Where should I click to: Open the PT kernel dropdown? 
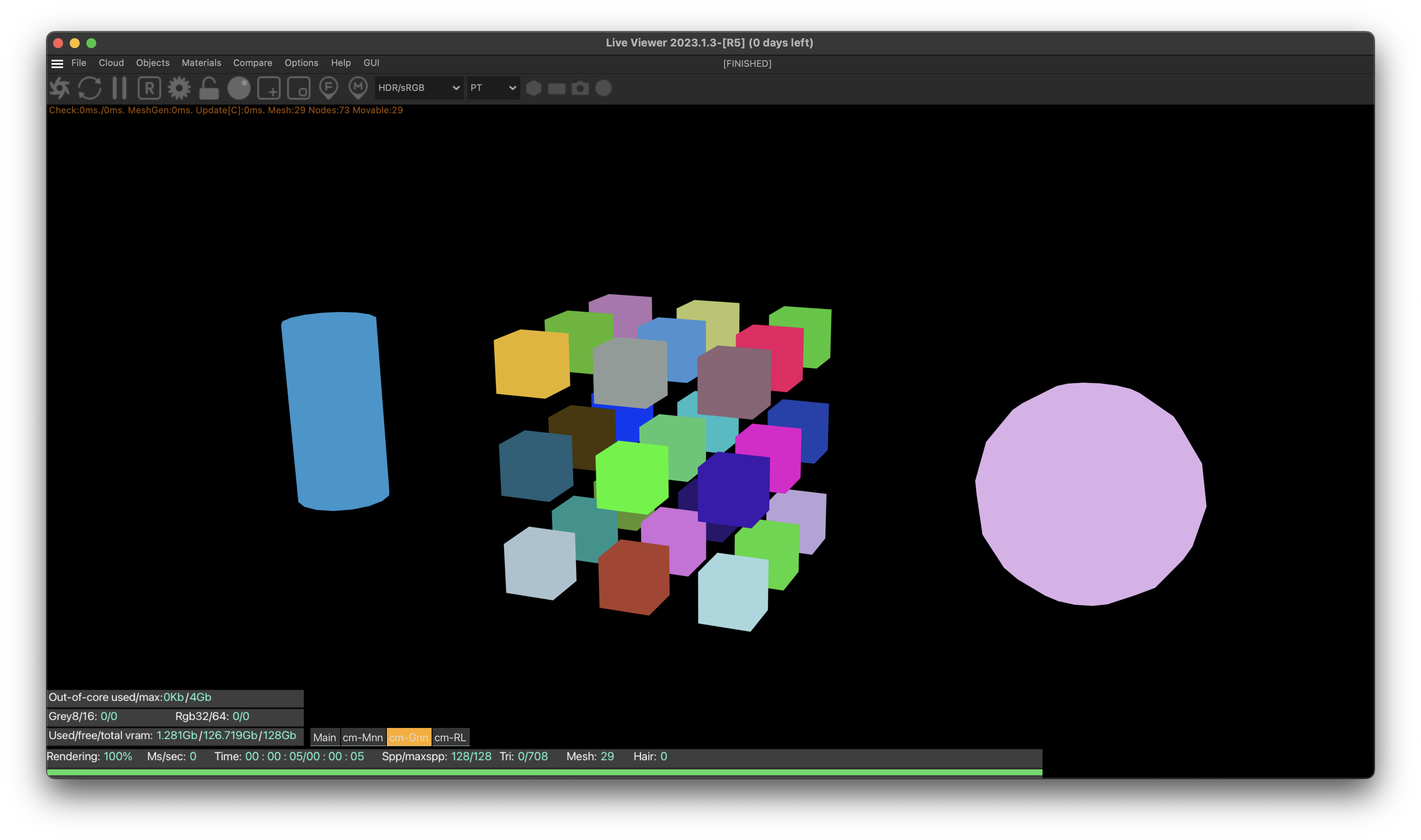click(493, 88)
